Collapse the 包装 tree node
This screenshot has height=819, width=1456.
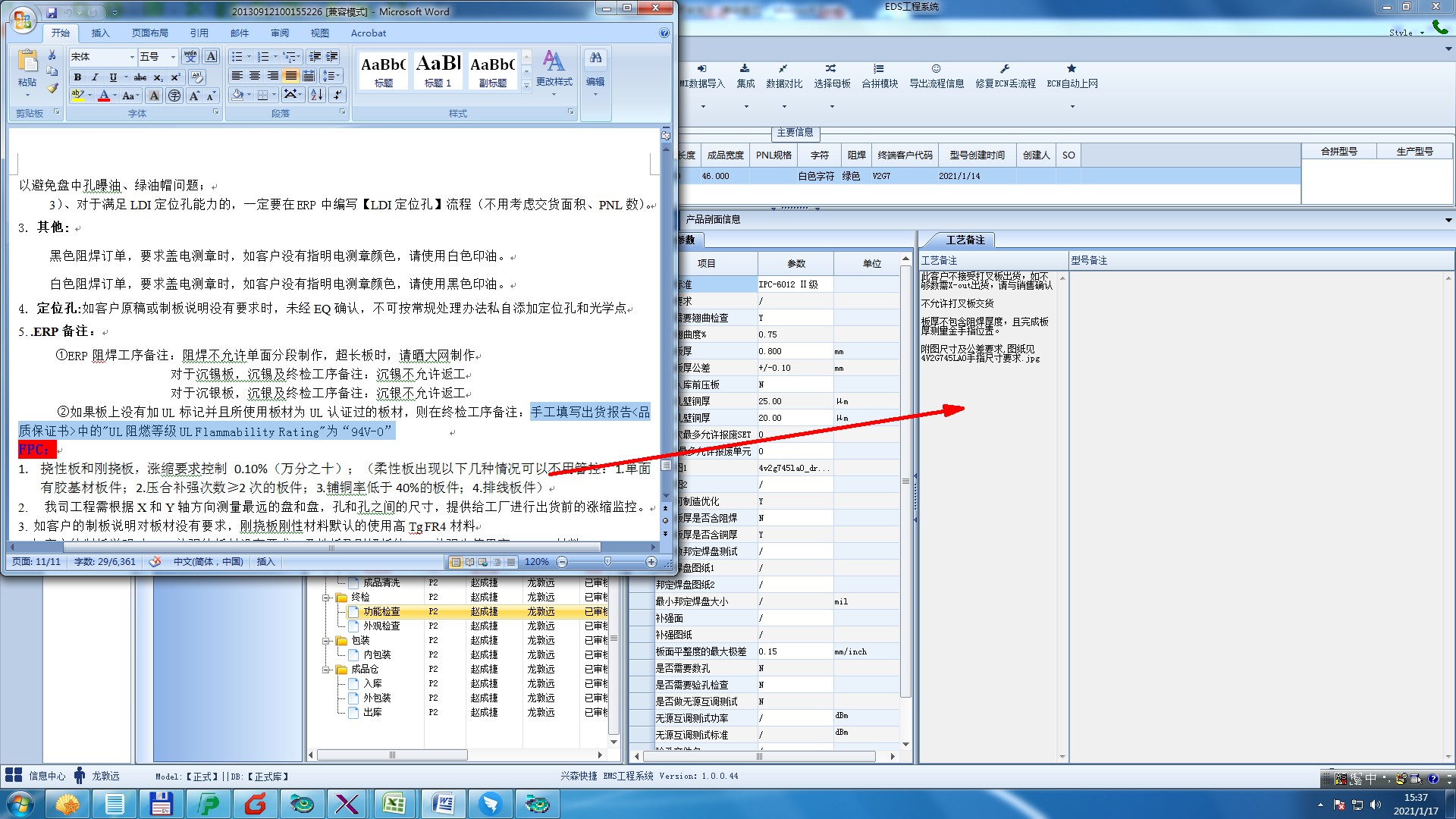(327, 641)
